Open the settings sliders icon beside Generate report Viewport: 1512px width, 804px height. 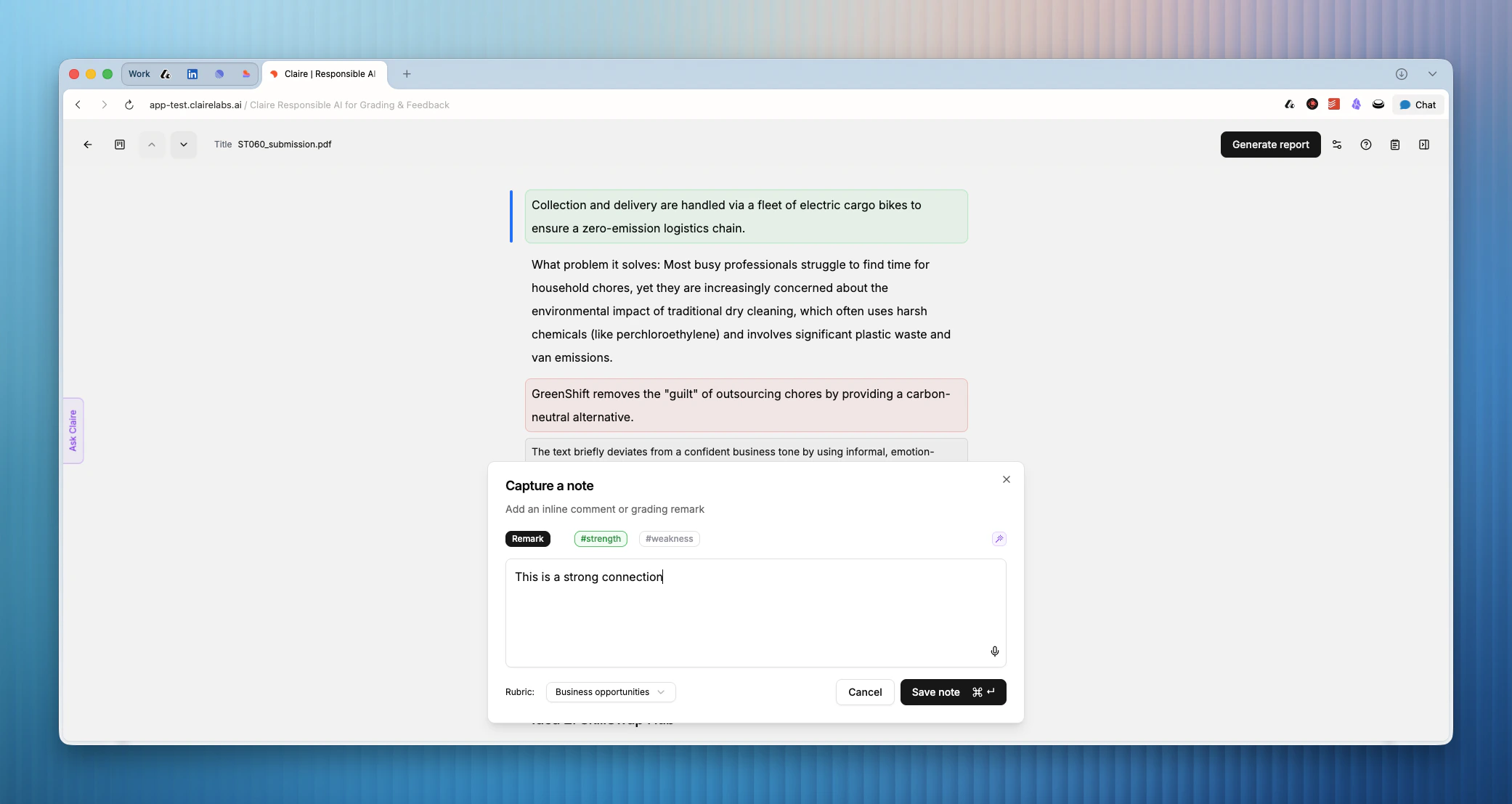pyautogui.click(x=1336, y=145)
